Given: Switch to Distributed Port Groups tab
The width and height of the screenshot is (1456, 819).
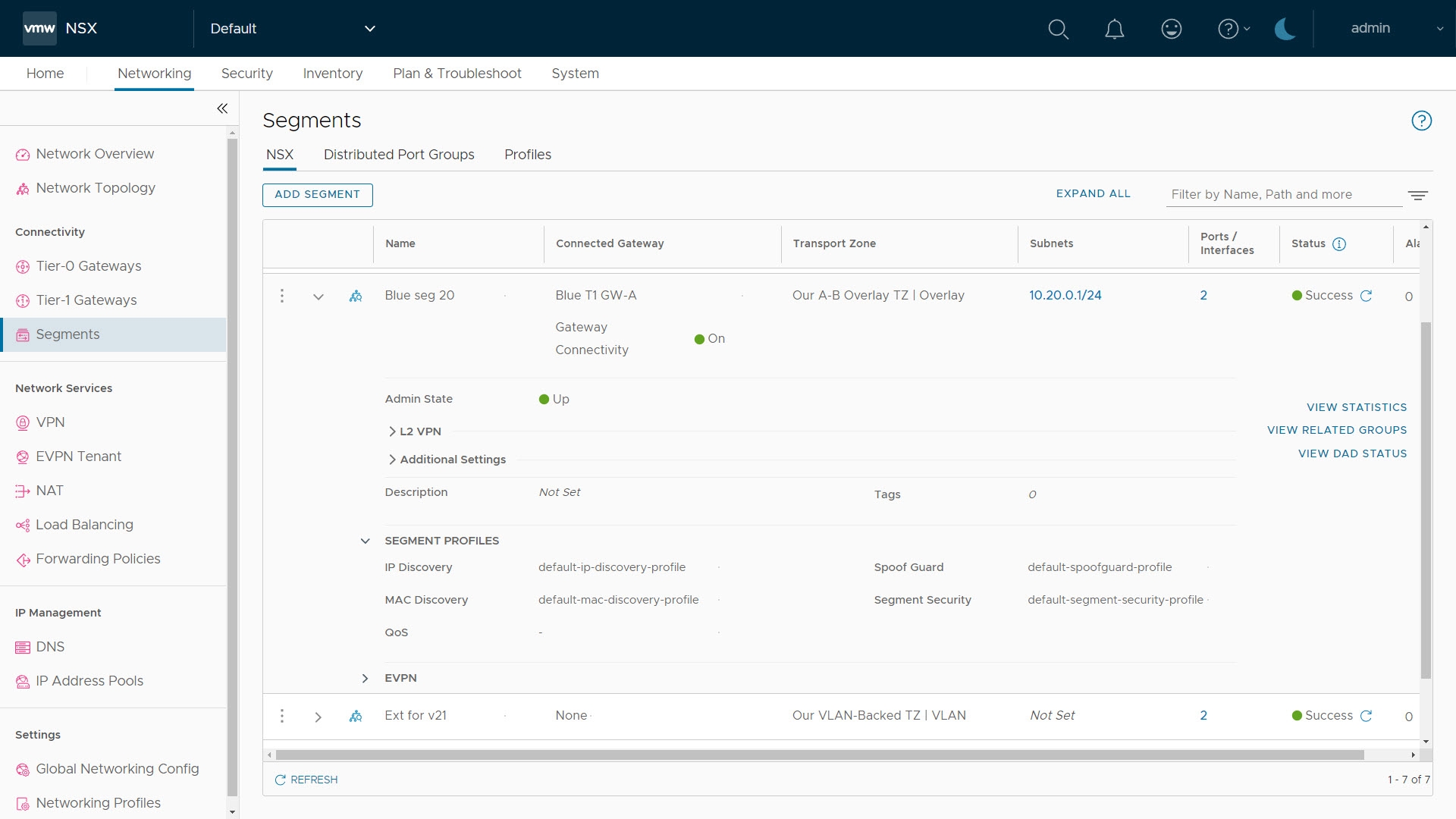Looking at the screenshot, I should pos(399,155).
